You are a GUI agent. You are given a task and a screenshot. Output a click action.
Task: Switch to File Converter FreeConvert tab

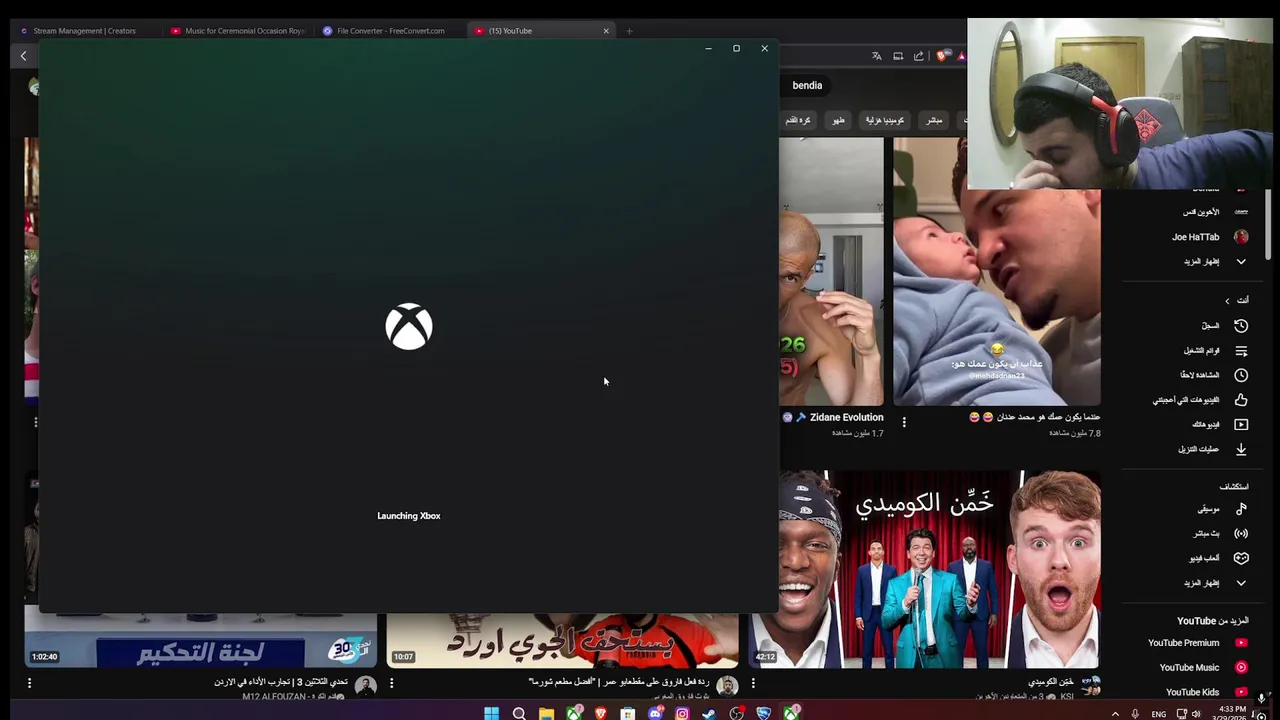tap(390, 31)
